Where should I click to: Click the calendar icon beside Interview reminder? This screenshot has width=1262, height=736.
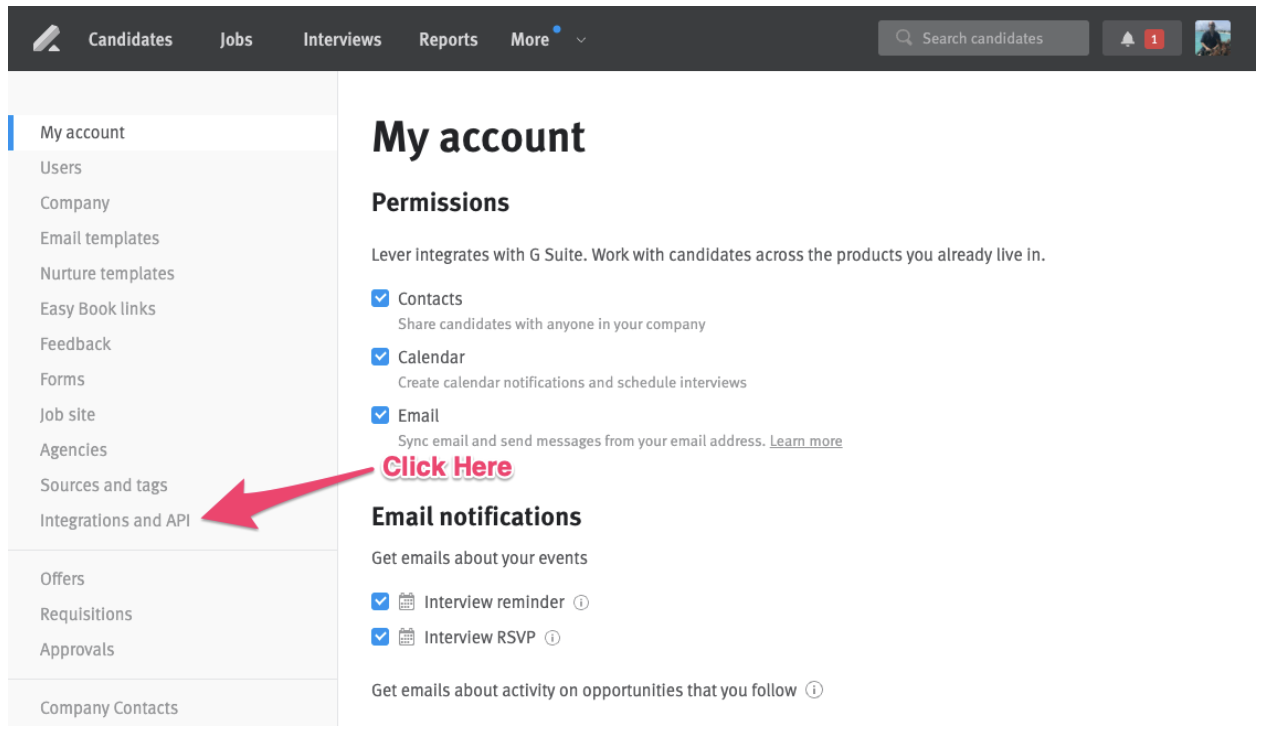coord(406,601)
